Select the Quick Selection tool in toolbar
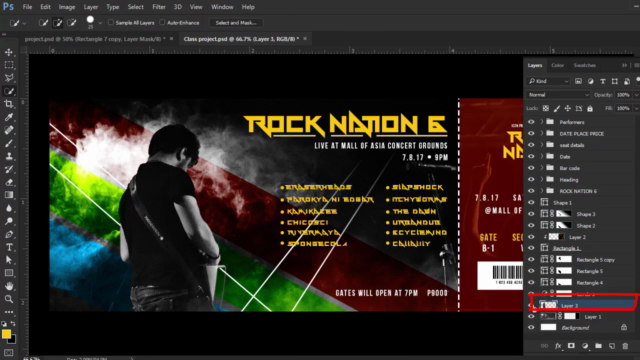640x360 pixels. pyautogui.click(x=9, y=91)
